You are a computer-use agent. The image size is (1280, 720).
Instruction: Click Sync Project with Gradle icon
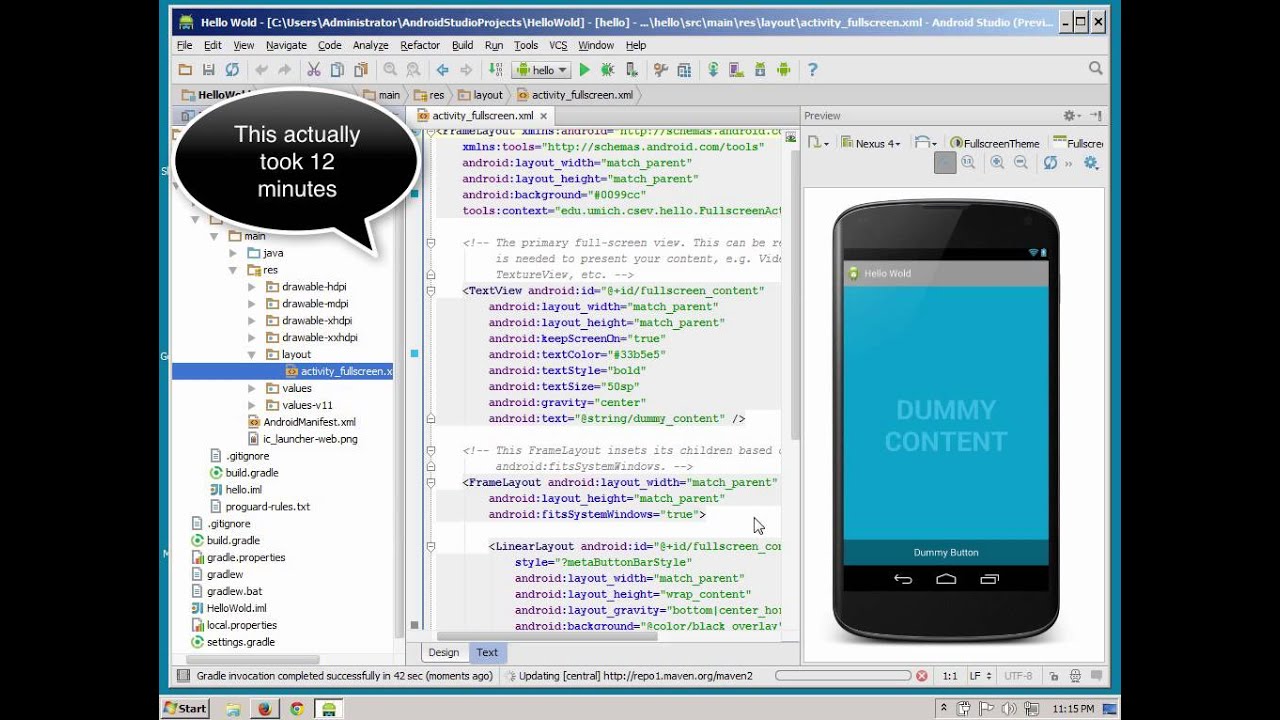coord(713,70)
